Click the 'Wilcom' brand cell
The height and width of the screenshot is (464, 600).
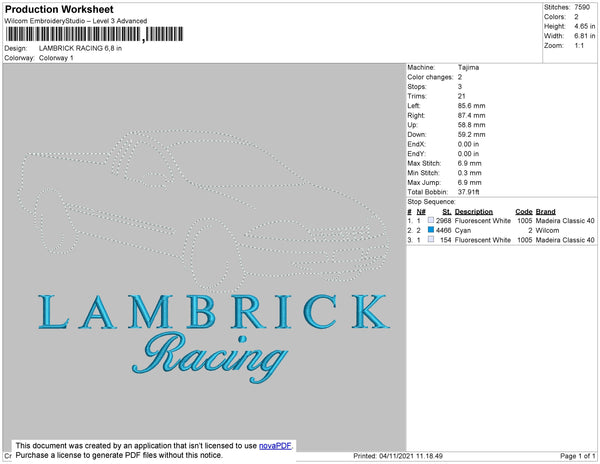(547, 230)
